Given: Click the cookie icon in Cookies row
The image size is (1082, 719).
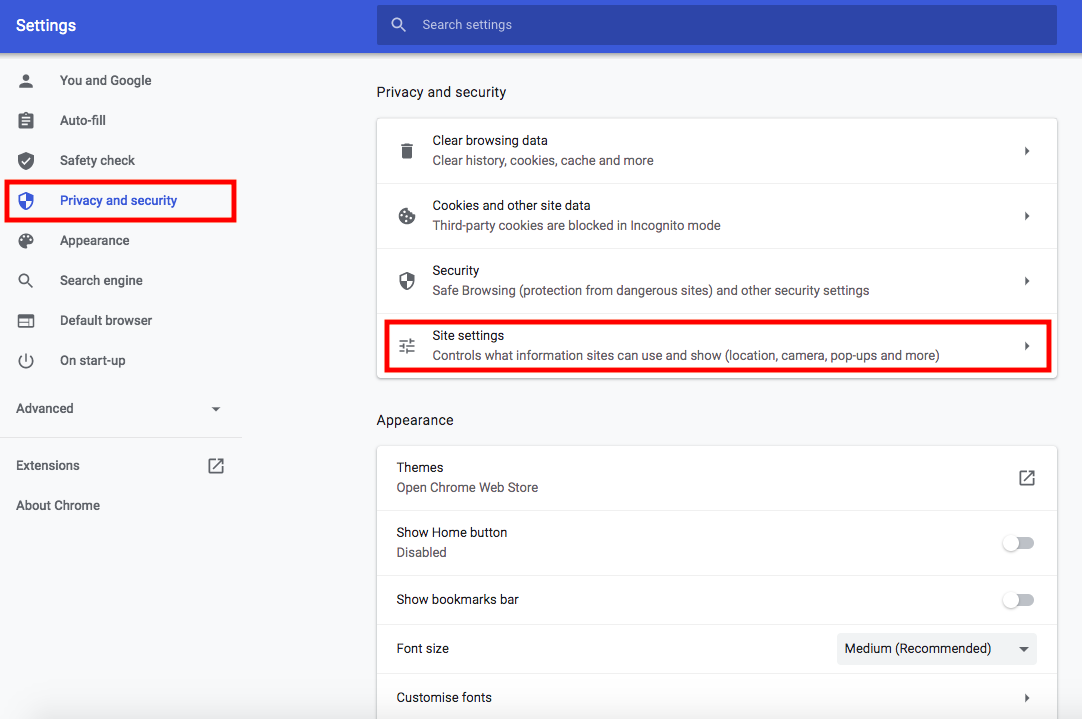Looking at the screenshot, I should 407,216.
